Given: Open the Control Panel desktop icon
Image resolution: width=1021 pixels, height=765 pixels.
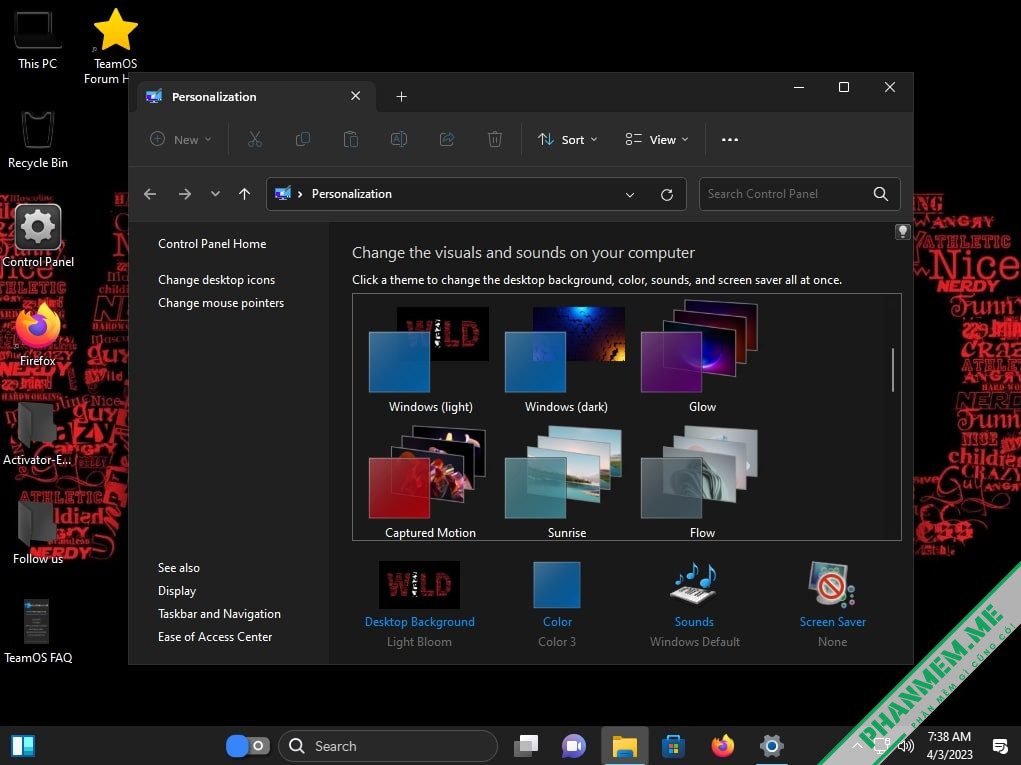Looking at the screenshot, I should coord(38,236).
